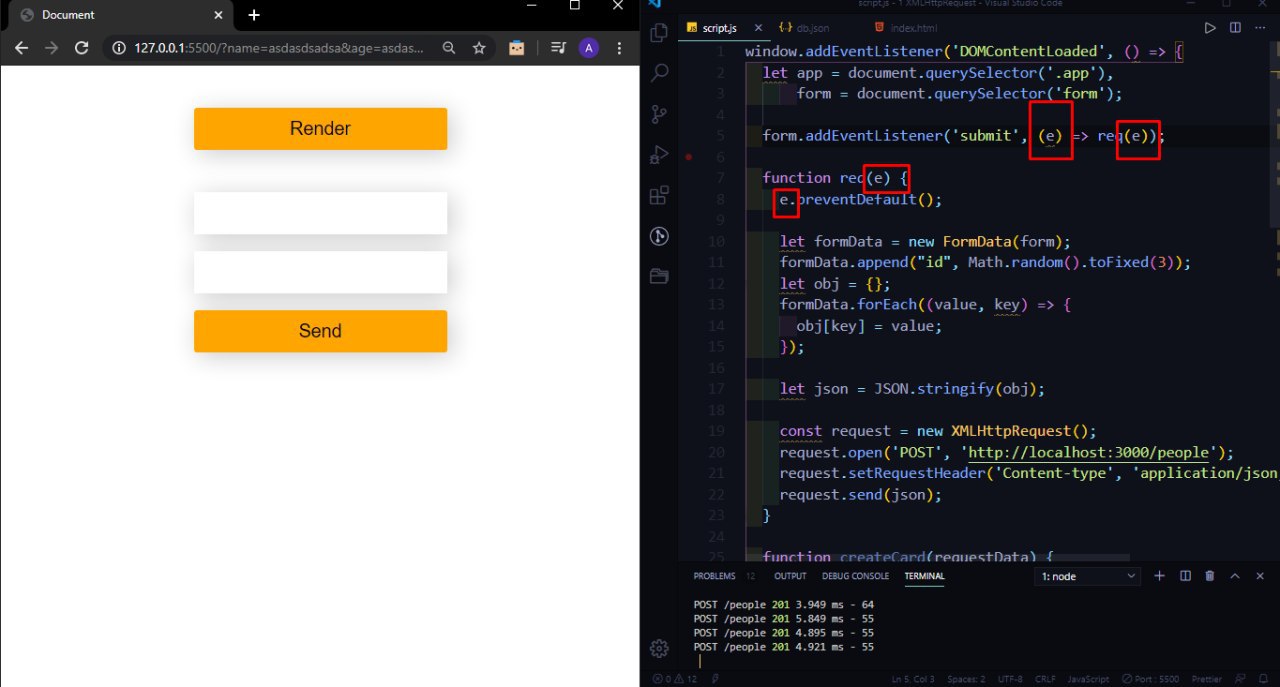Viewport: 1280px width, 687px height.
Task: Open the 'Ln 5, Col 3' go-to-line item
Action: point(914,679)
